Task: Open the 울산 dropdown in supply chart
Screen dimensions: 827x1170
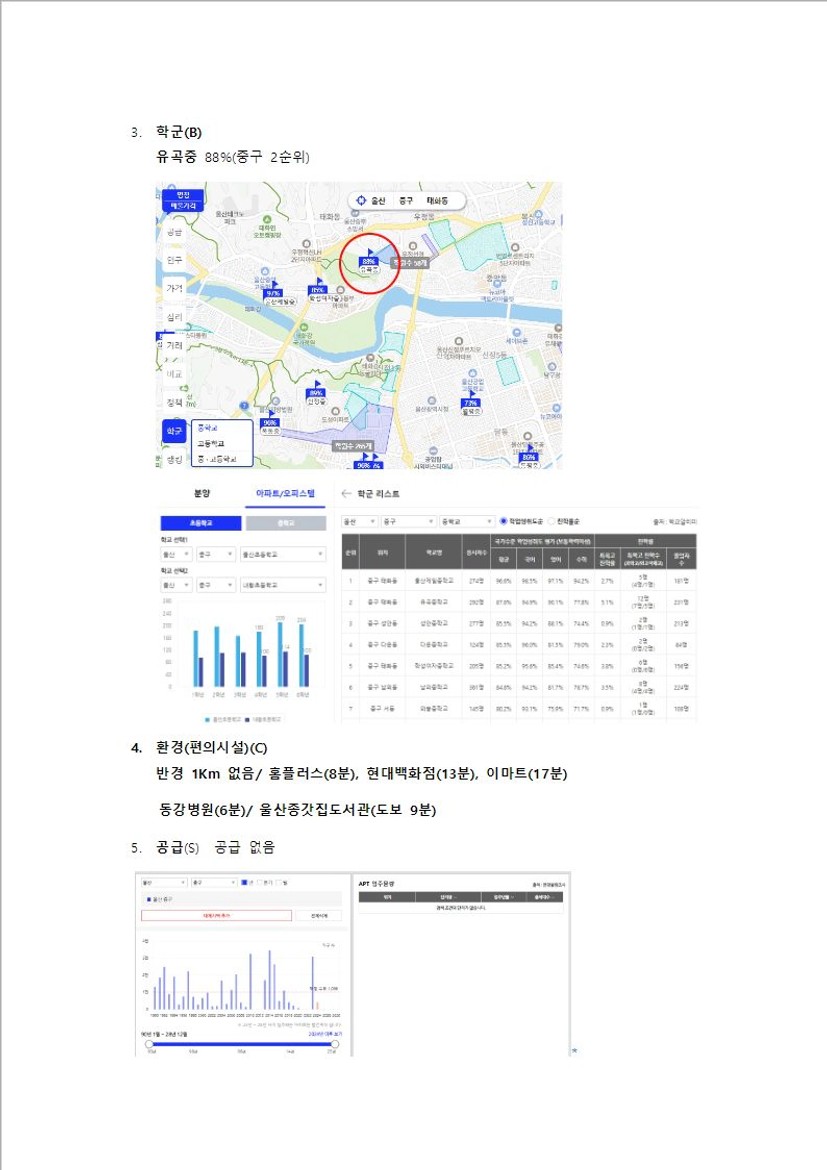Action: click(163, 883)
